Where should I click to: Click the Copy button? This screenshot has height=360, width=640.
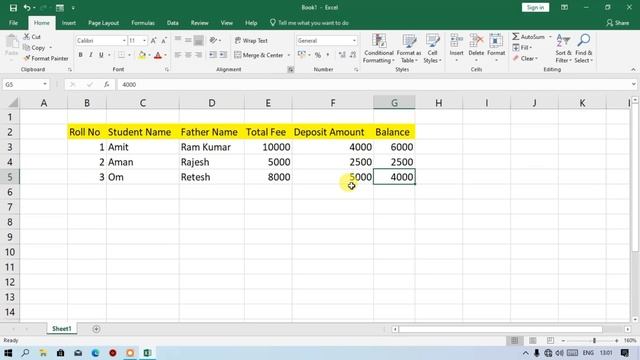34,48
